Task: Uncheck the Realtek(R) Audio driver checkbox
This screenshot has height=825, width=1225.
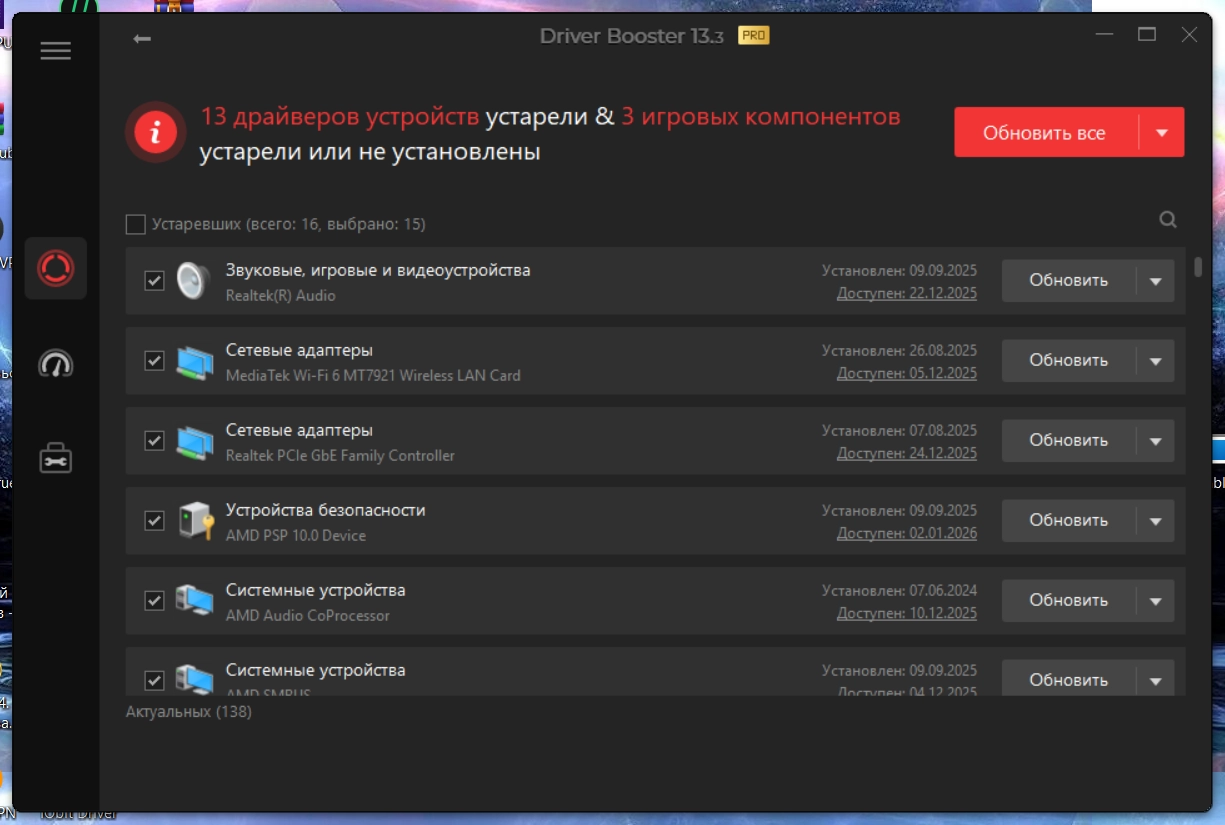Action: pos(154,281)
